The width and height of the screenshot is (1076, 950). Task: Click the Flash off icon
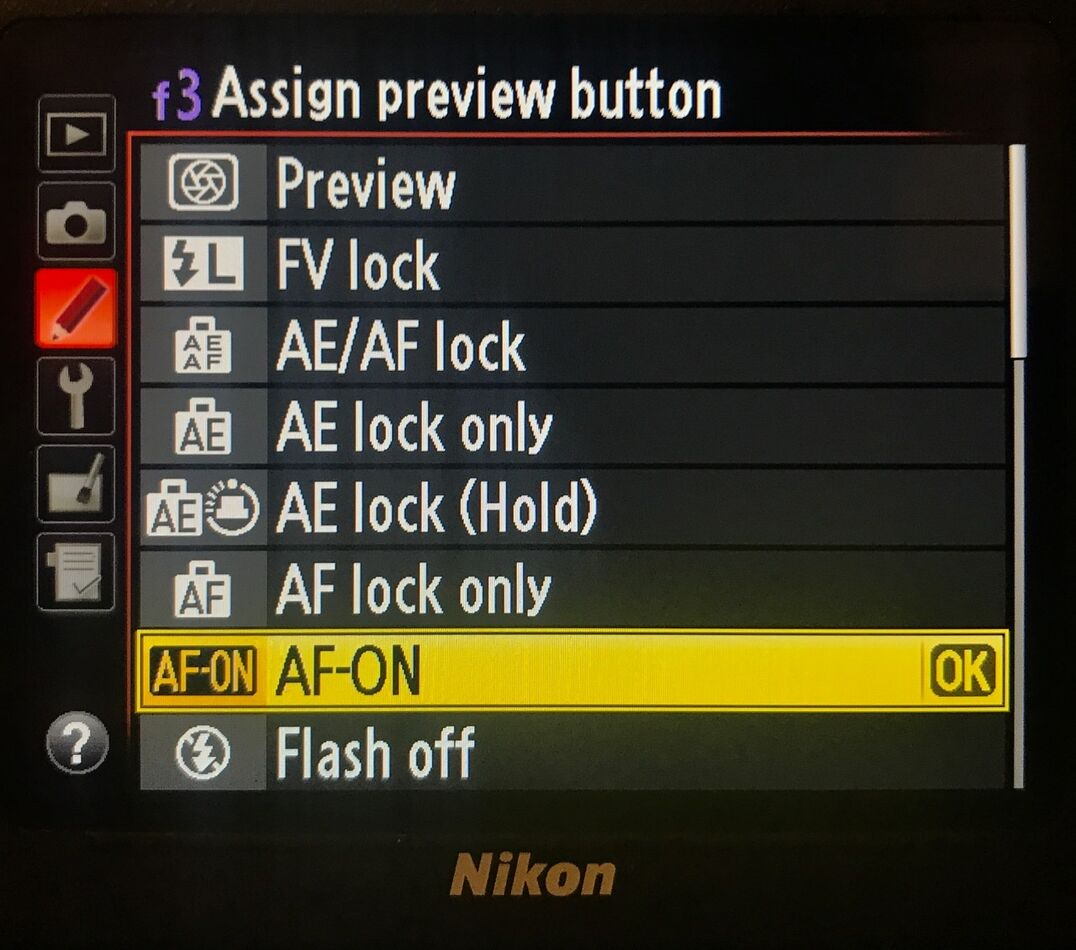pyautogui.click(x=202, y=752)
